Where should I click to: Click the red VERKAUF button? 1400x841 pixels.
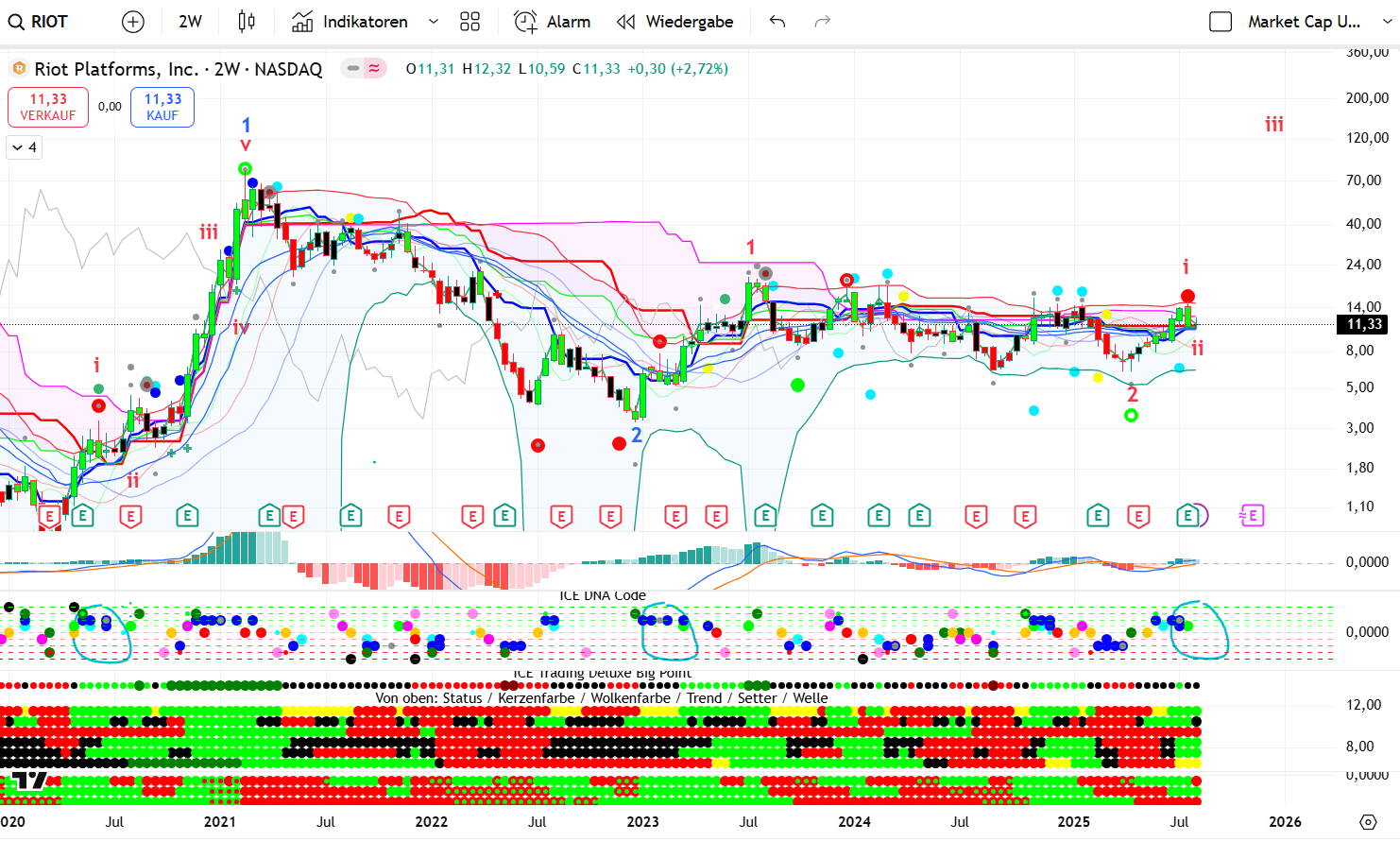point(48,107)
